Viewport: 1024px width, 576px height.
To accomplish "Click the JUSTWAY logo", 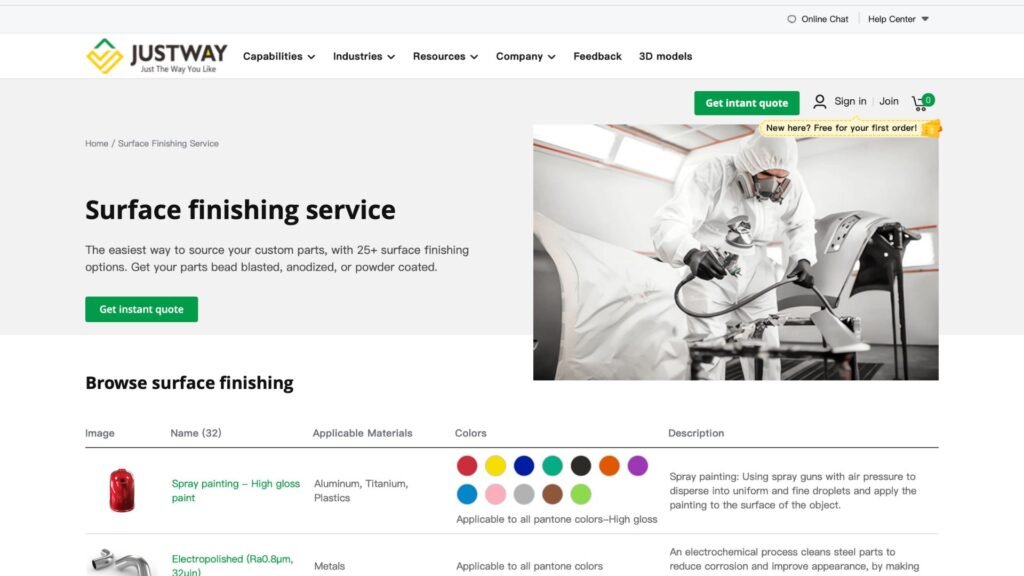I will pyautogui.click(x=157, y=56).
